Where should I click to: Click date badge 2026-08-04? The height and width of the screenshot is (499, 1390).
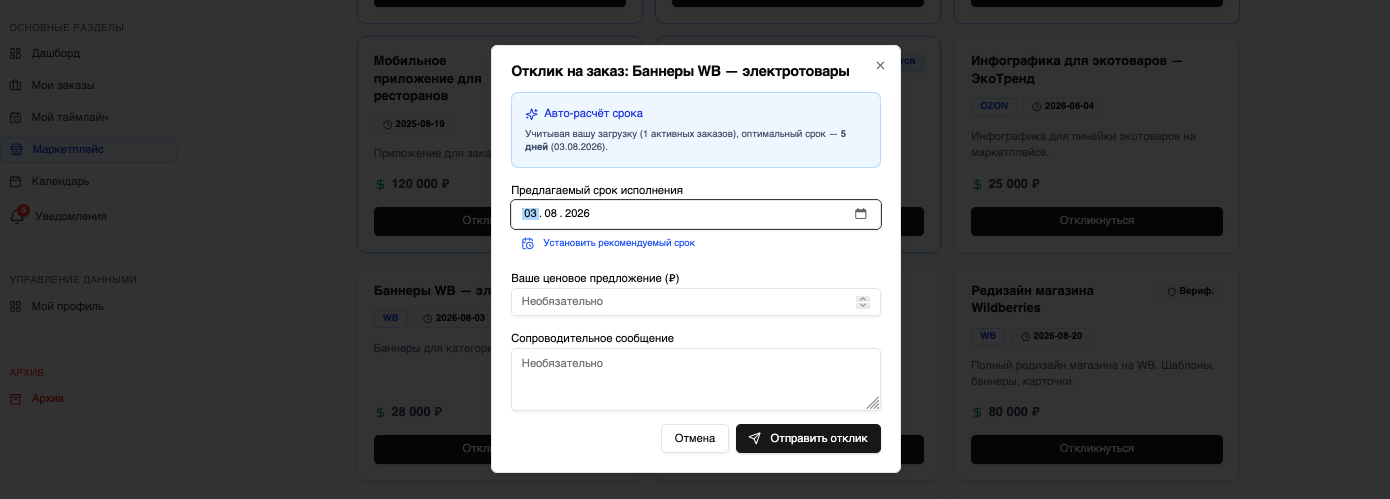1063,106
